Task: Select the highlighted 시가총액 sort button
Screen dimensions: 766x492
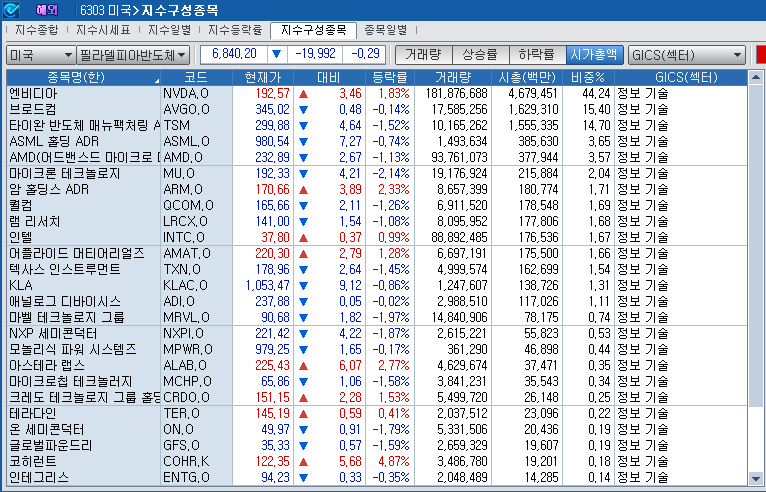Action: coord(594,54)
